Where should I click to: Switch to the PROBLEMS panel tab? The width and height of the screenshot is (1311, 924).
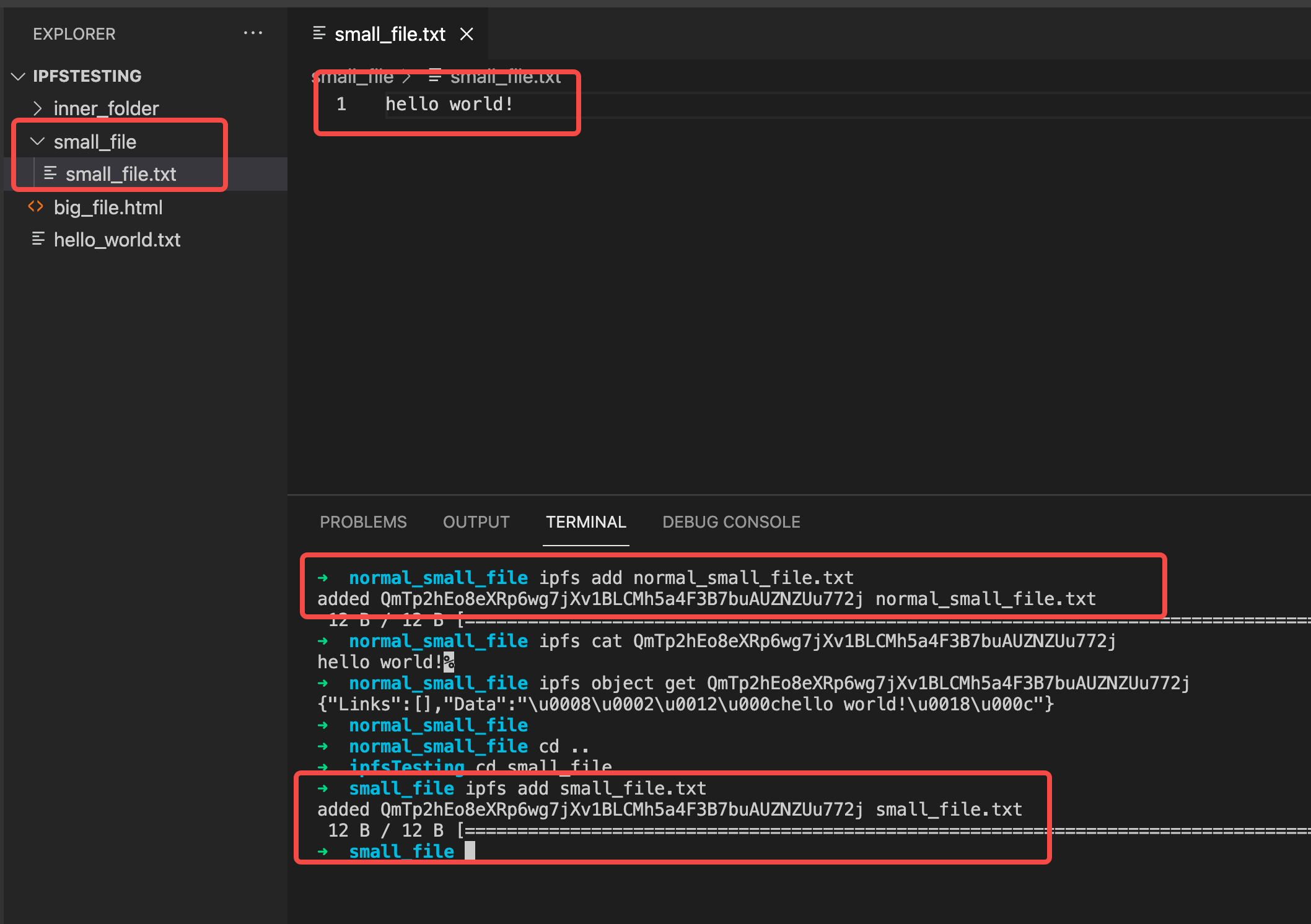363,522
